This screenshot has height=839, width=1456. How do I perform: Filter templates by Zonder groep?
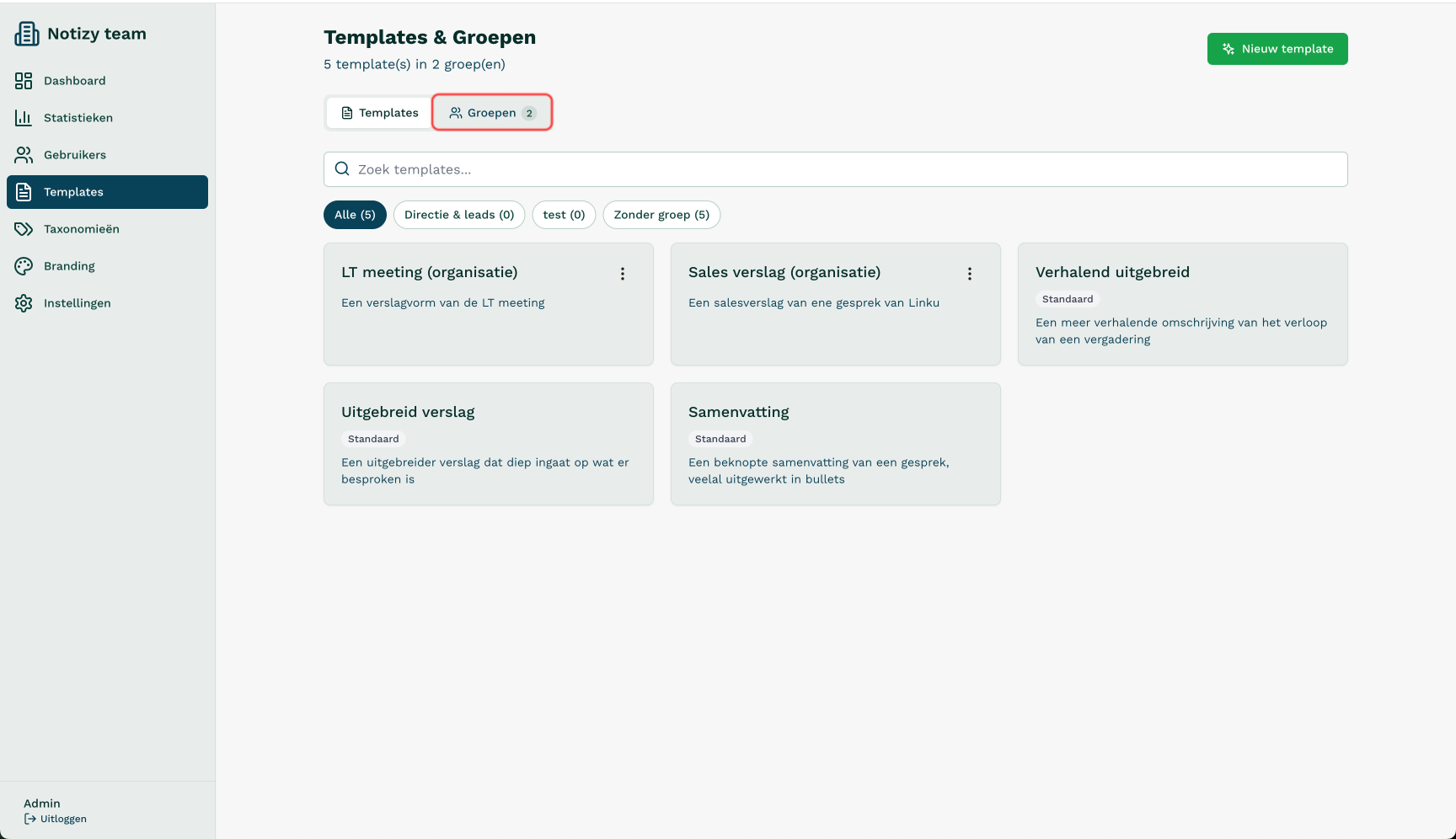661,215
